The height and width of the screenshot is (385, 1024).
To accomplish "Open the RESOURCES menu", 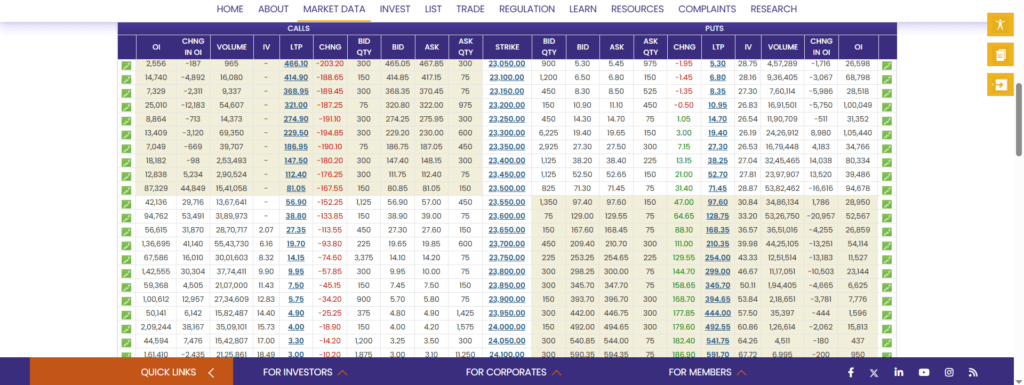I will [x=637, y=9].
